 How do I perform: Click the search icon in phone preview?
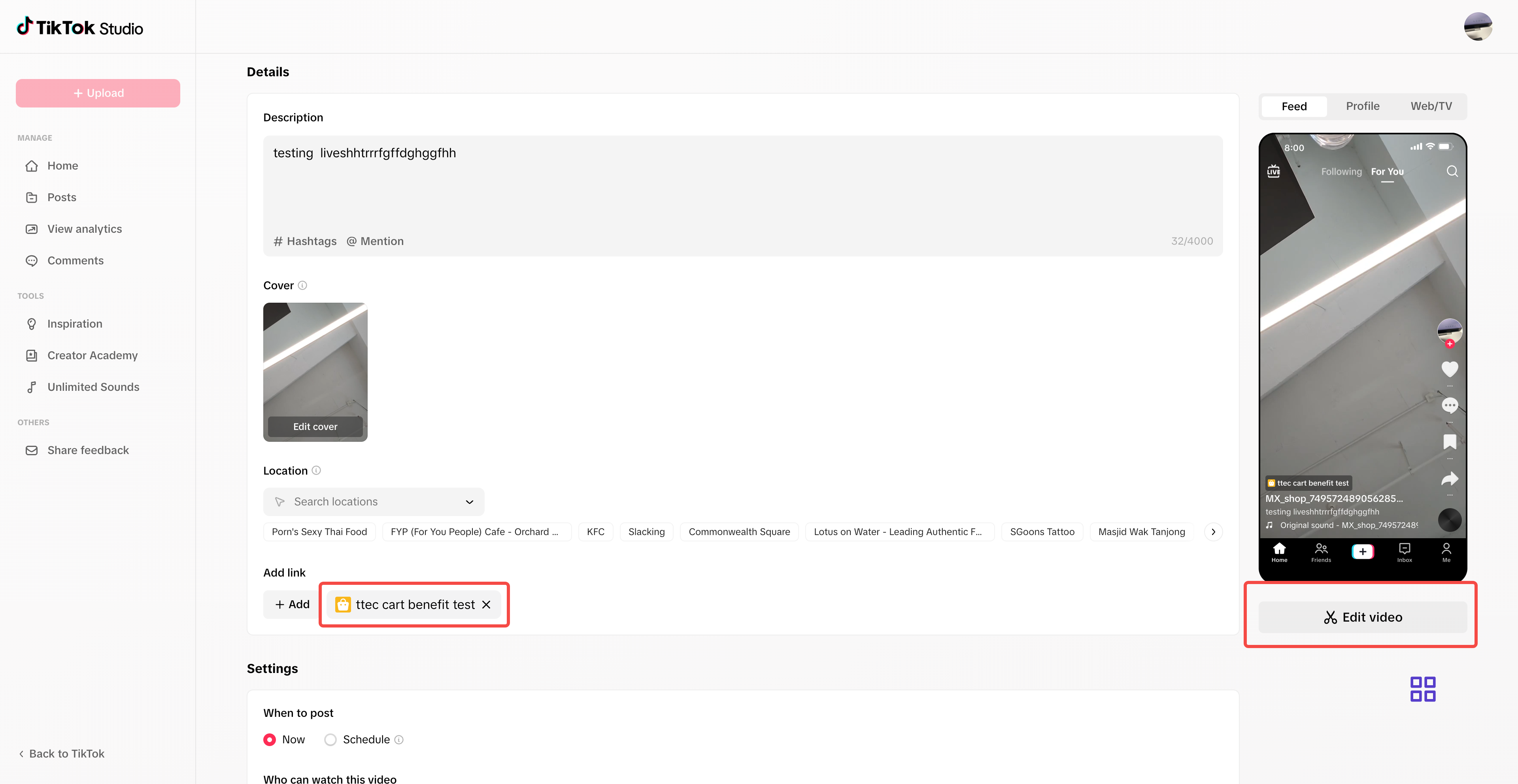(x=1452, y=171)
